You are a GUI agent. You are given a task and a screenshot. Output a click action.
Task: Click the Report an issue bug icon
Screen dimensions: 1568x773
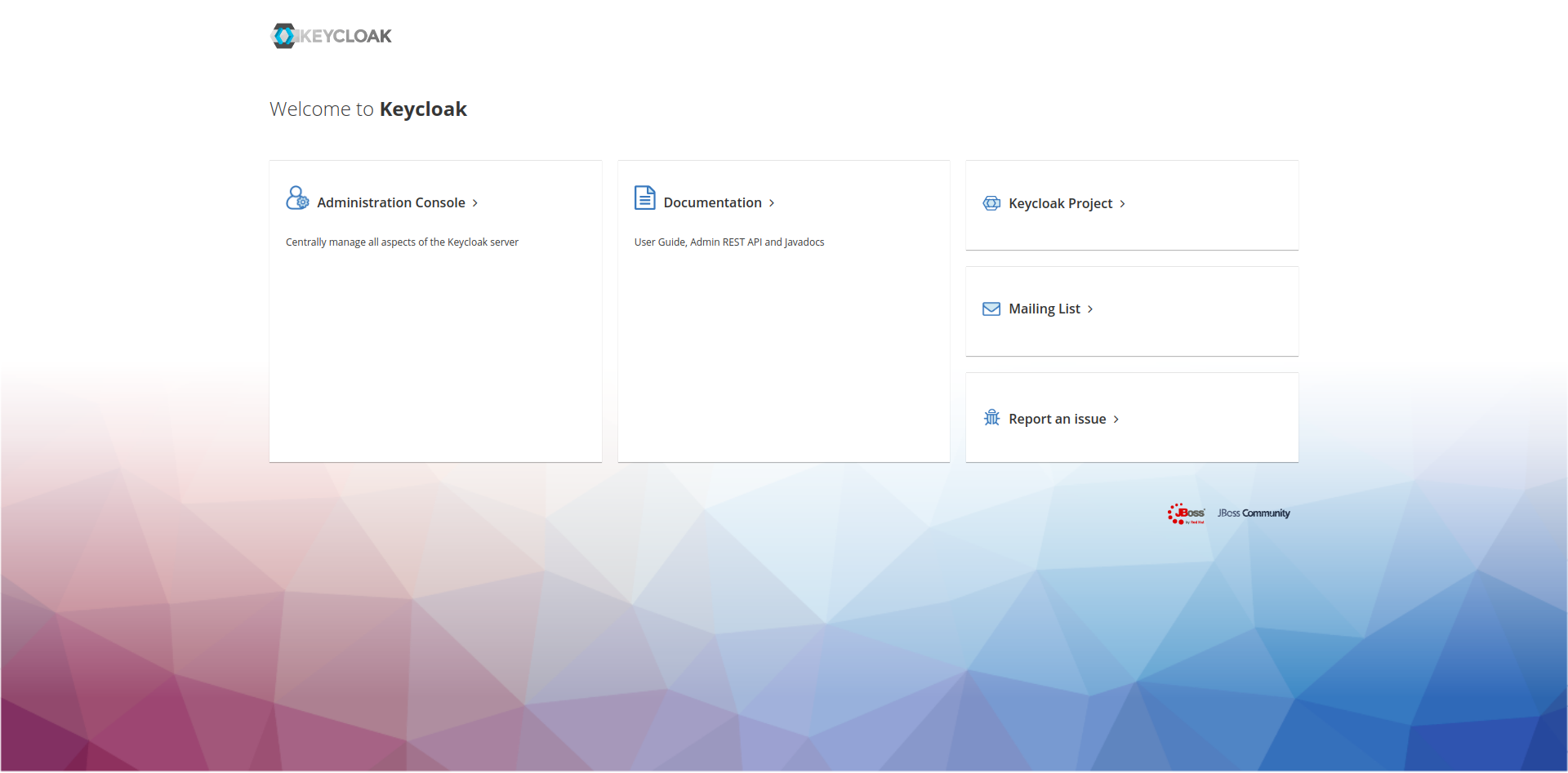tap(991, 418)
